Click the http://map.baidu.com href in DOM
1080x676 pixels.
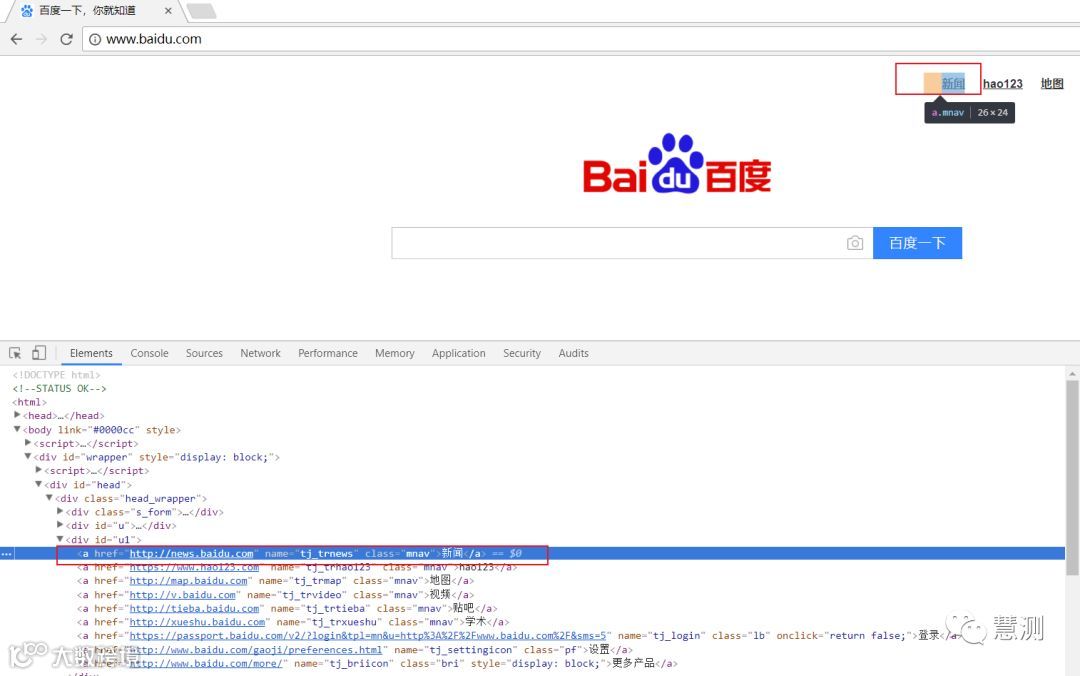tap(188, 581)
